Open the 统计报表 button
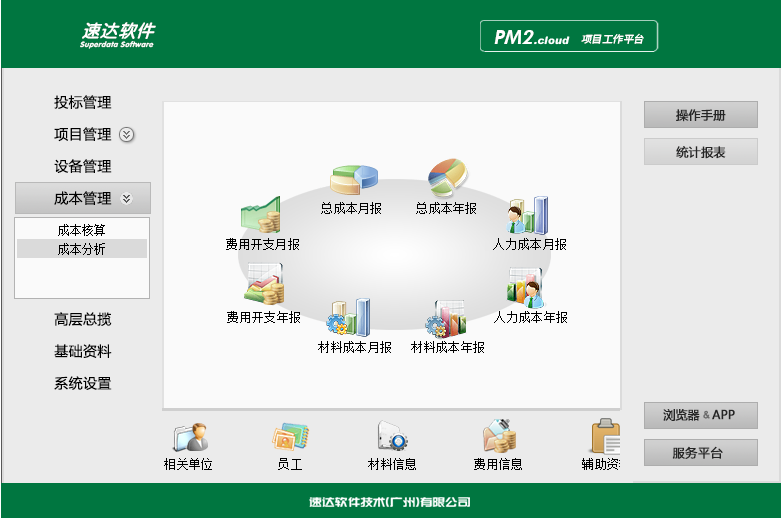 pos(701,152)
